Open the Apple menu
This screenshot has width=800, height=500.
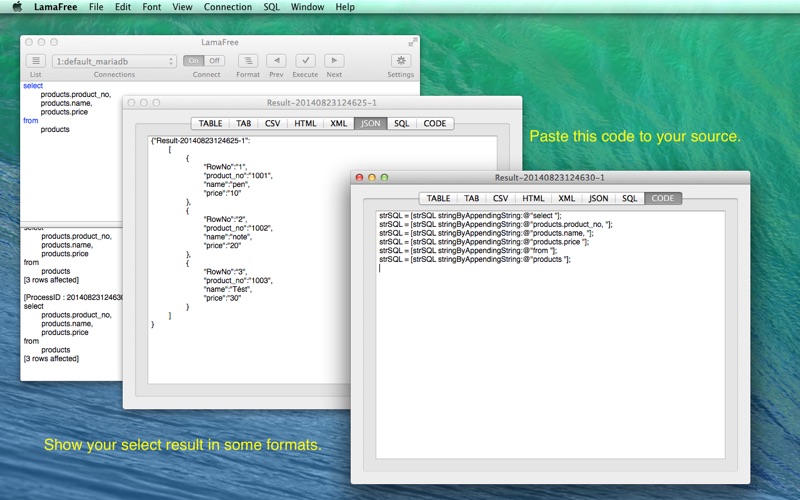(17, 7)
